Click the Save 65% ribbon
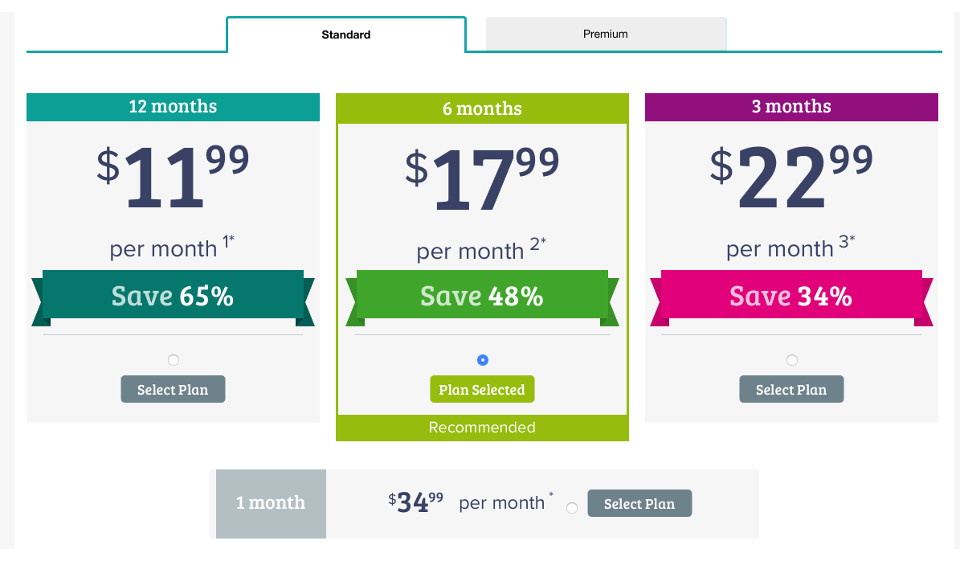The height and width of the screenshot is (561, 960). [x=173, y=296]
